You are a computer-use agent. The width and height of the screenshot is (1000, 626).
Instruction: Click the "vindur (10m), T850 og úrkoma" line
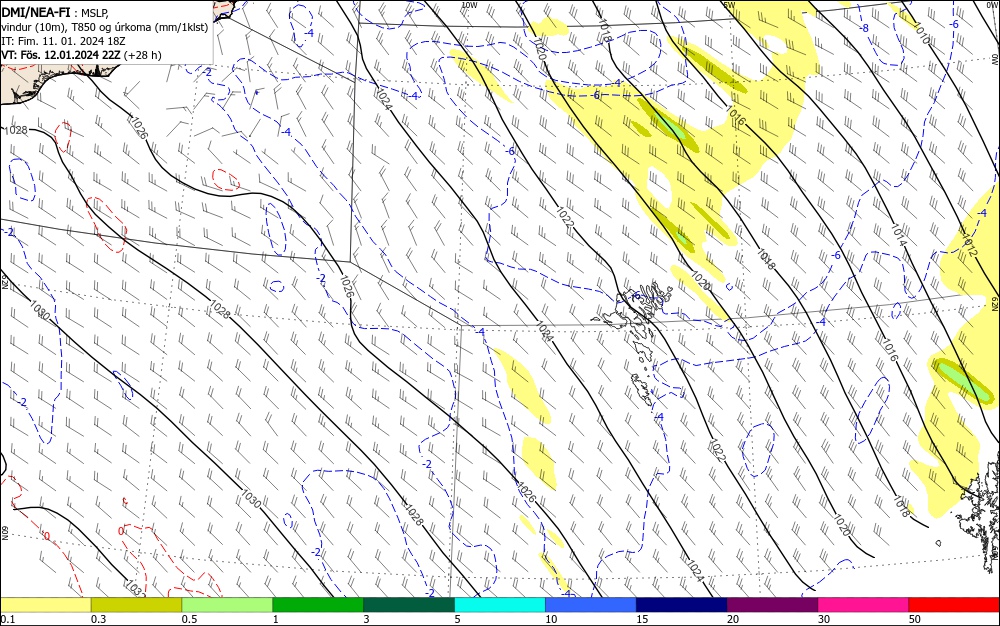click(105, 27)
